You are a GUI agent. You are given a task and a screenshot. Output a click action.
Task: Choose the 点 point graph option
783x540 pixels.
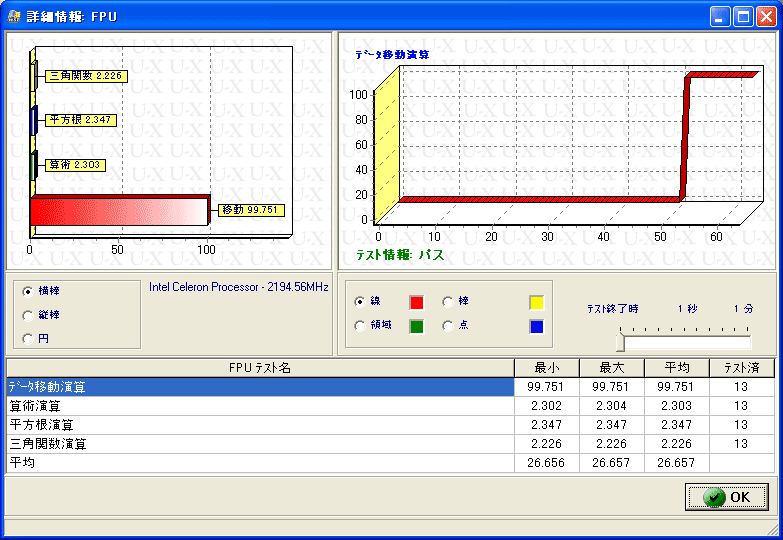(447, 325)
